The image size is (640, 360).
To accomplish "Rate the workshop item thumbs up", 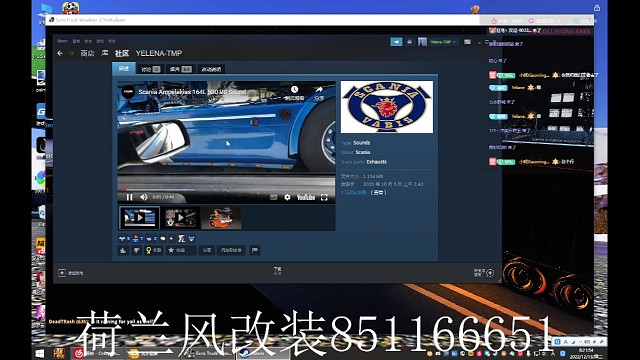I will (x=123, y=250).
